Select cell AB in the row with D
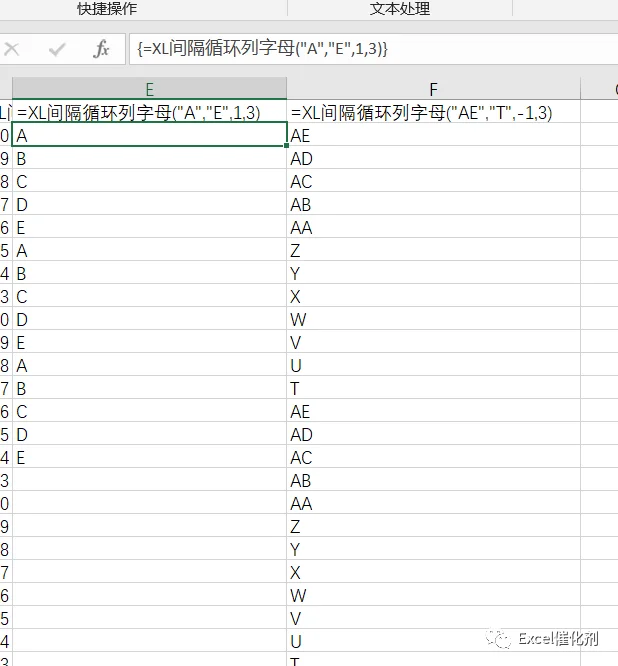Viewport: 618px width, 666px height. click(x=434, y=205)
